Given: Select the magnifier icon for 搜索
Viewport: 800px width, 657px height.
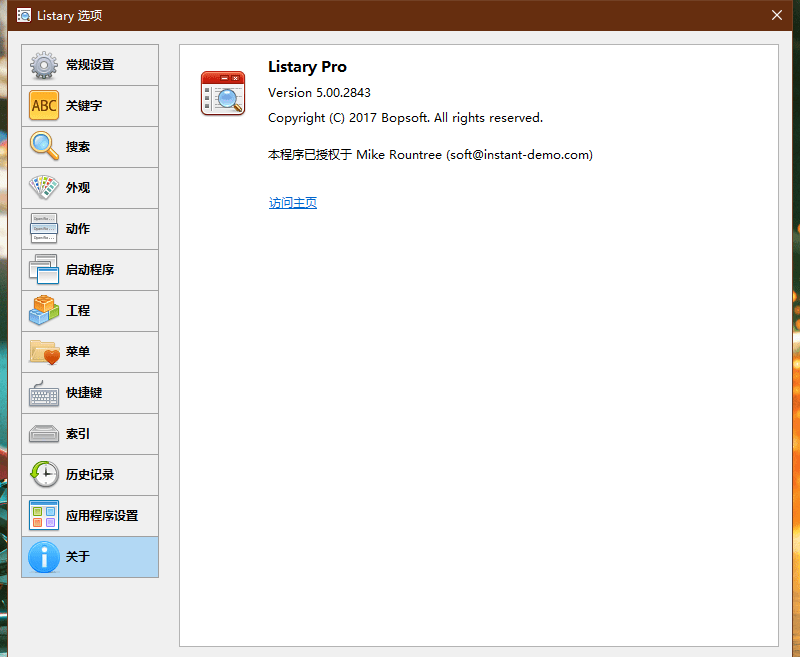Looking at the screenshot, I should coord(44,147).
